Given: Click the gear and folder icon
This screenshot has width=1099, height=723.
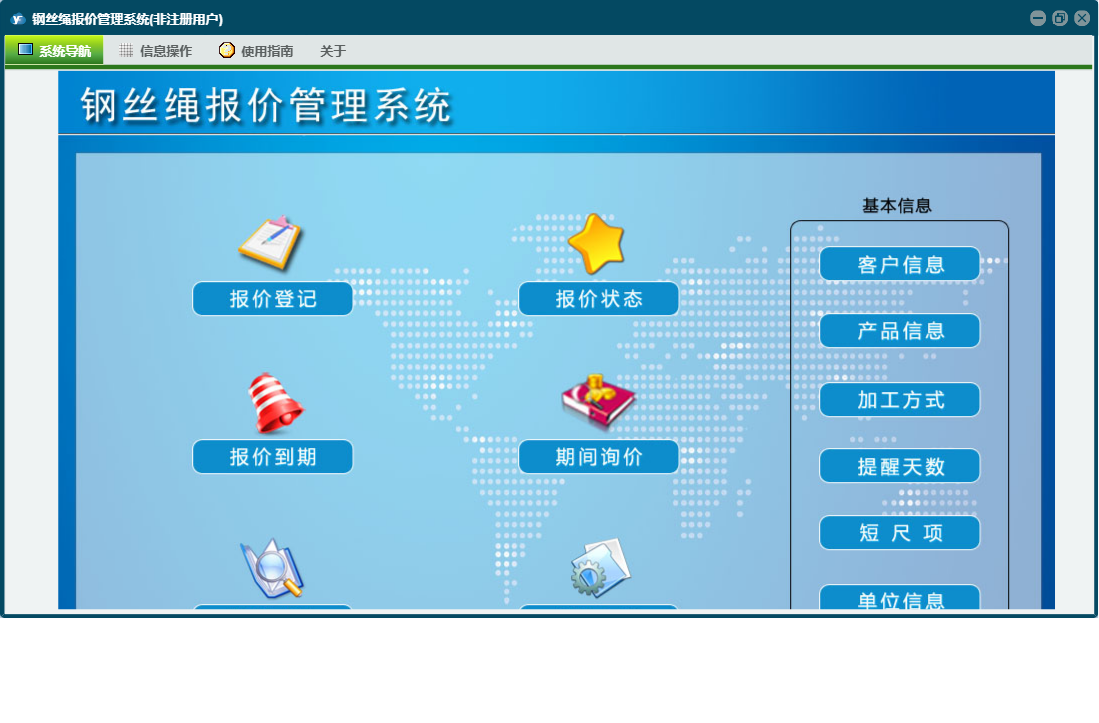Looking at the screenshot, I should coord(600,568).
